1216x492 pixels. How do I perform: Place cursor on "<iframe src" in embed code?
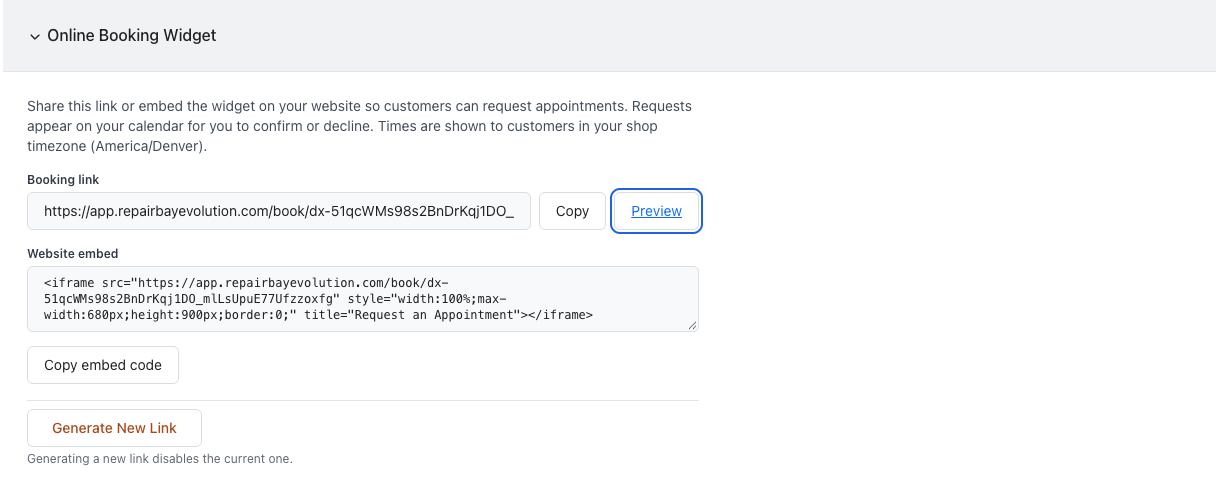pos(82,282)
